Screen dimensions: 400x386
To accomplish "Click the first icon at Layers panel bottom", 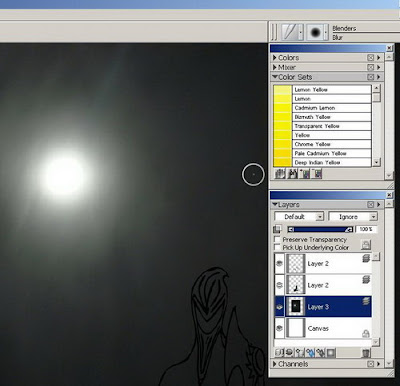I will pos(279,352).
